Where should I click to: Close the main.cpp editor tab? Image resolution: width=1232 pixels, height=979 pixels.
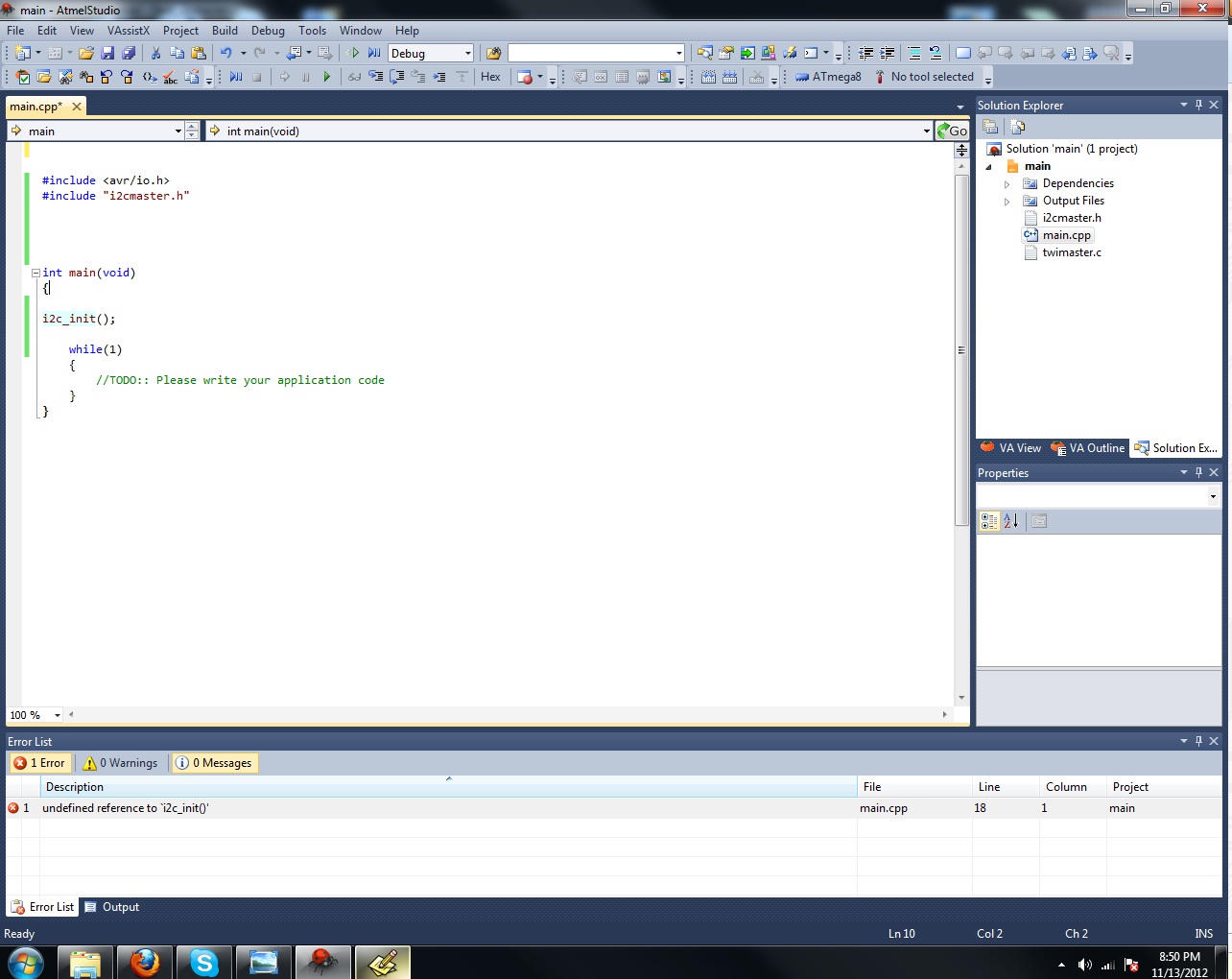point(77,107)
